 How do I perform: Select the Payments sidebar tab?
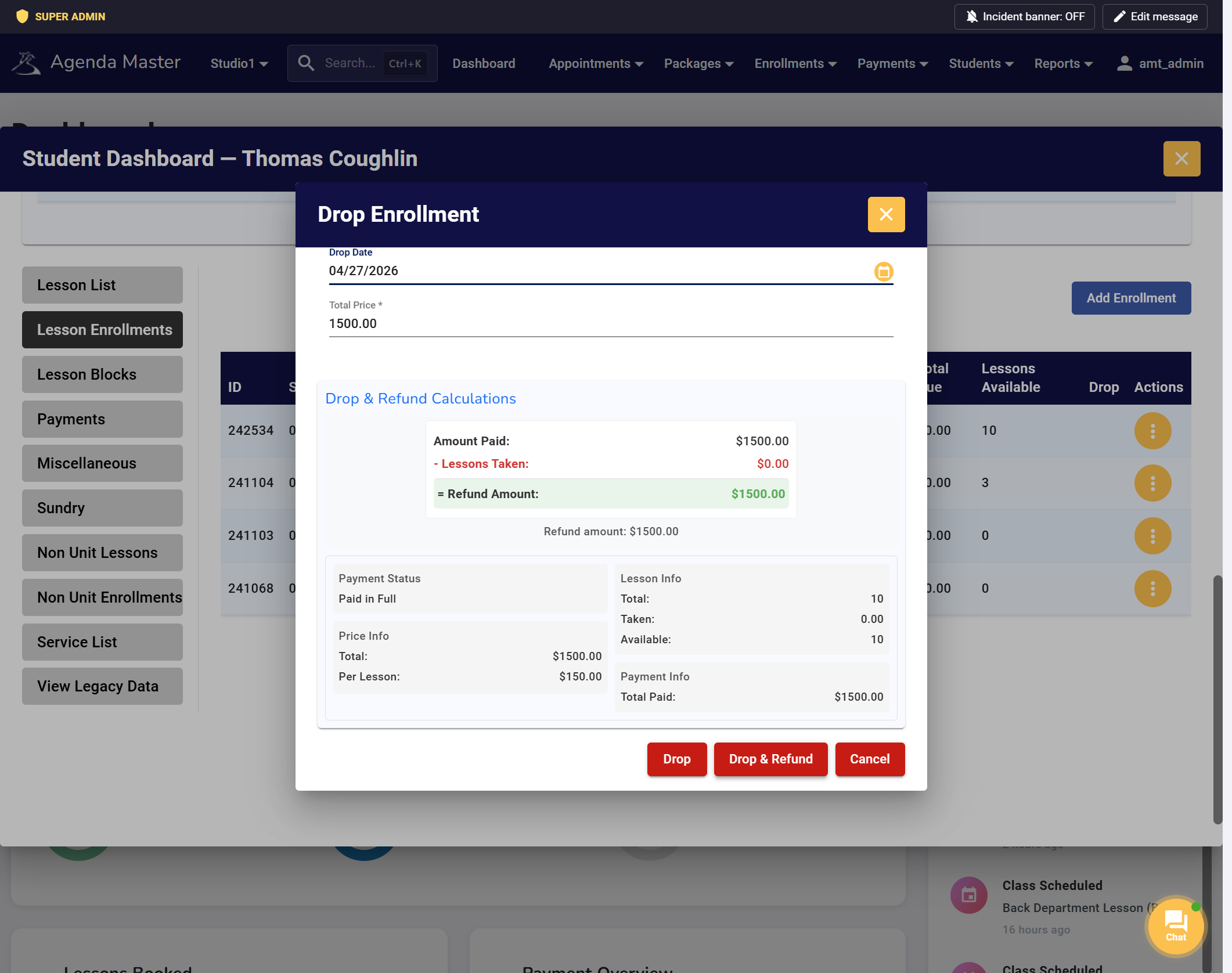click(x=102, y=419)
